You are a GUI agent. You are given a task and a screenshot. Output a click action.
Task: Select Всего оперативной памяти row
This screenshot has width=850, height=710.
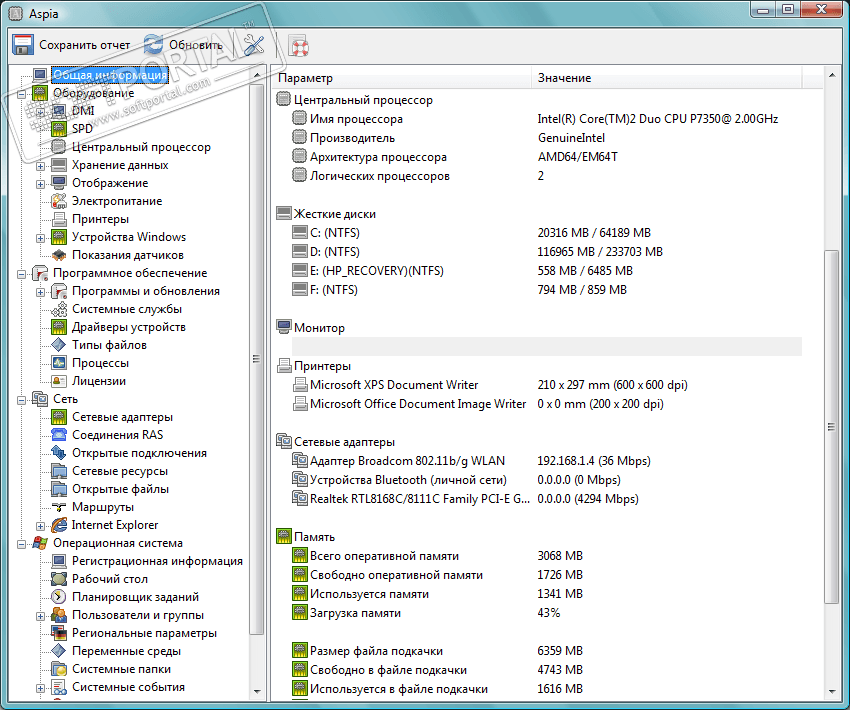point(546,556)
